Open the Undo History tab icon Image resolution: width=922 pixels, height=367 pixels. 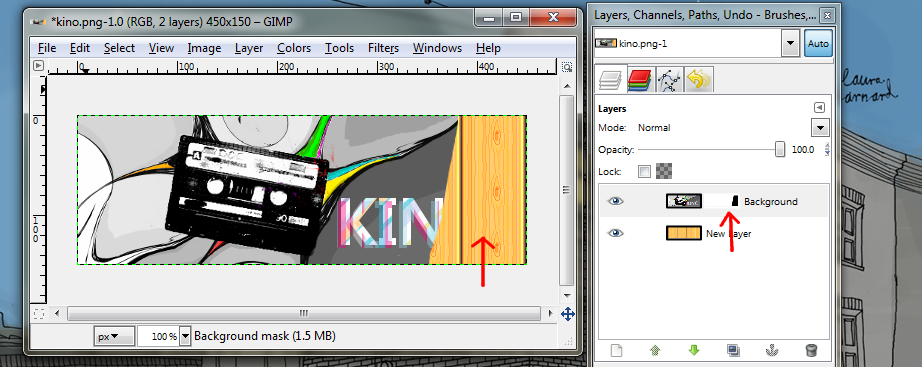tap(699, 79)
